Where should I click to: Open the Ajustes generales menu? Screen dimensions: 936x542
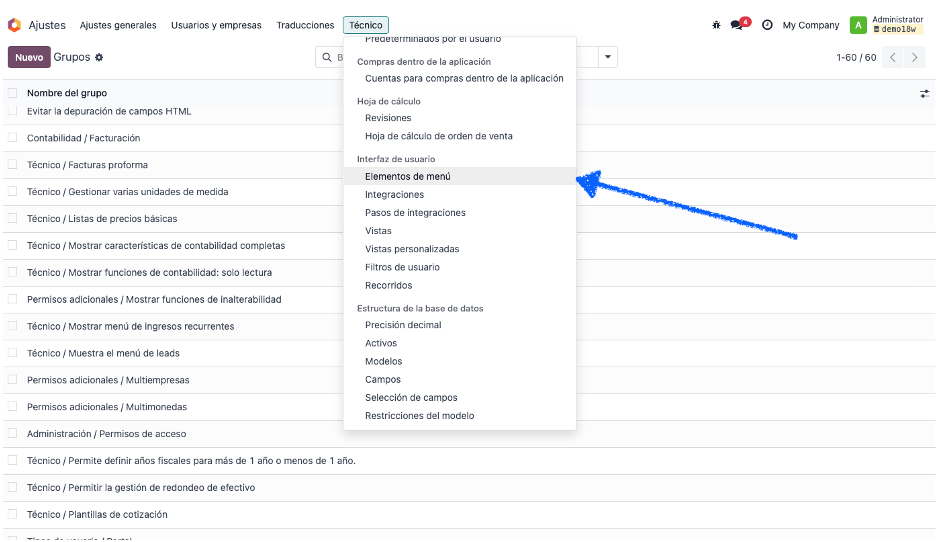[118, 25]
